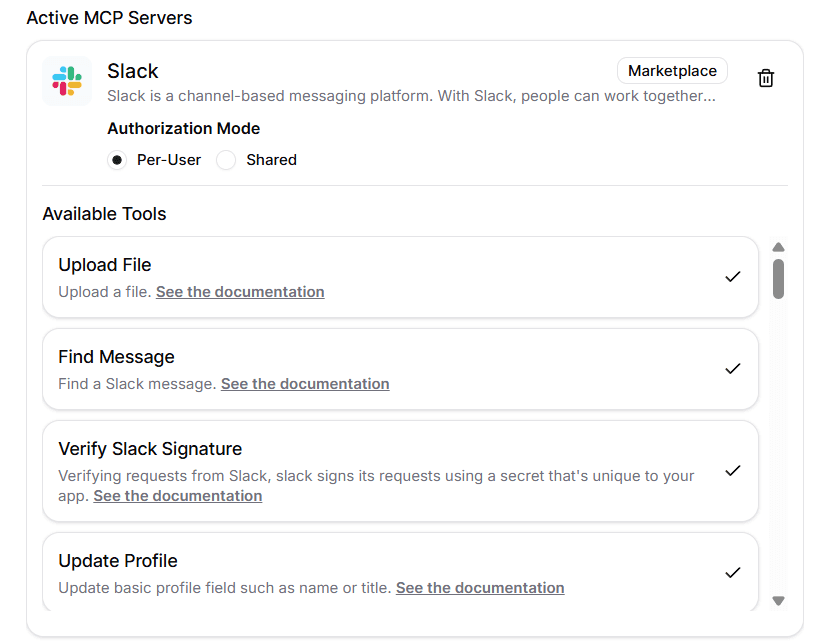Open Verify Slack Signature documentation link

[x=178, y=496]
